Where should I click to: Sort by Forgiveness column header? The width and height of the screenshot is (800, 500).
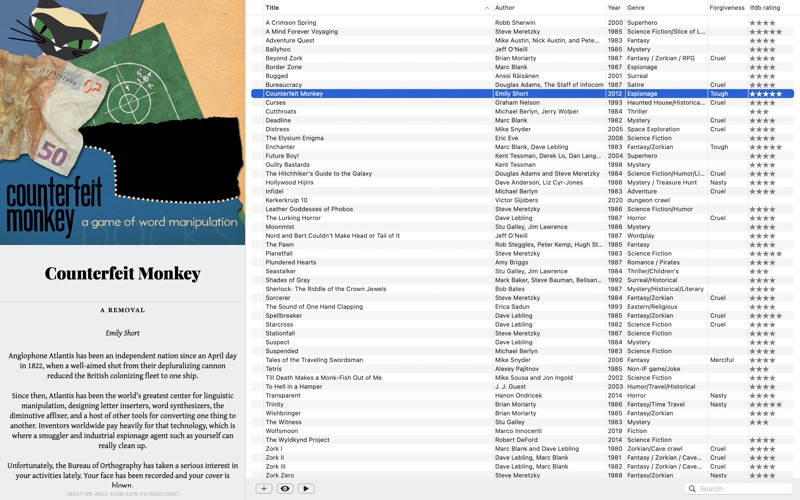point(727,8)
